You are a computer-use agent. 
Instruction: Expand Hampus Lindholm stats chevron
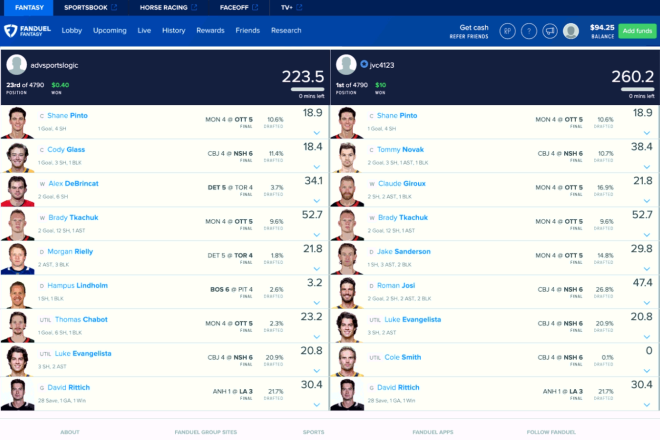pyautogui.click(x=317, y=303)
